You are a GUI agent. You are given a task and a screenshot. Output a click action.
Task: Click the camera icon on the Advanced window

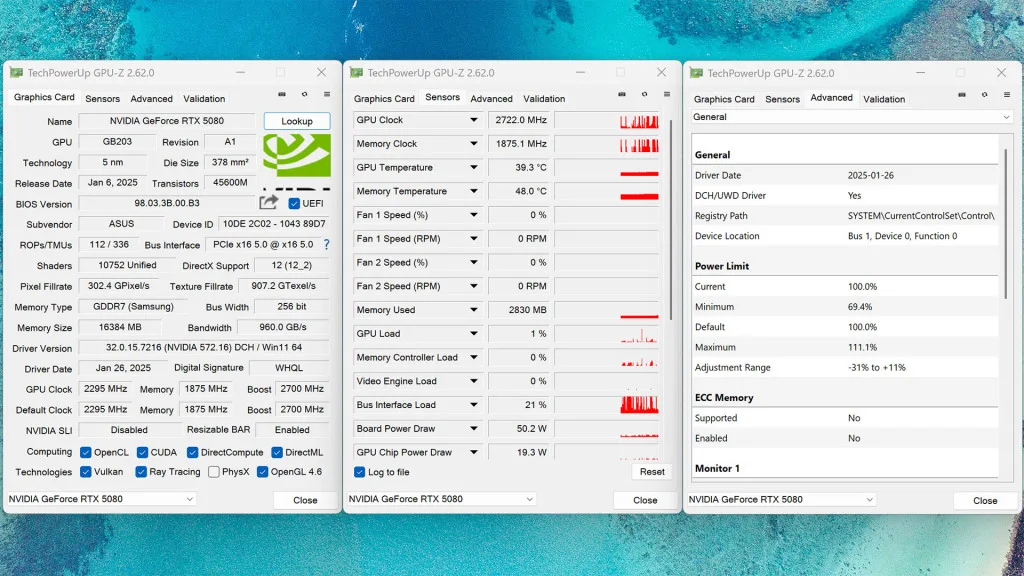[x=962, y=94]
